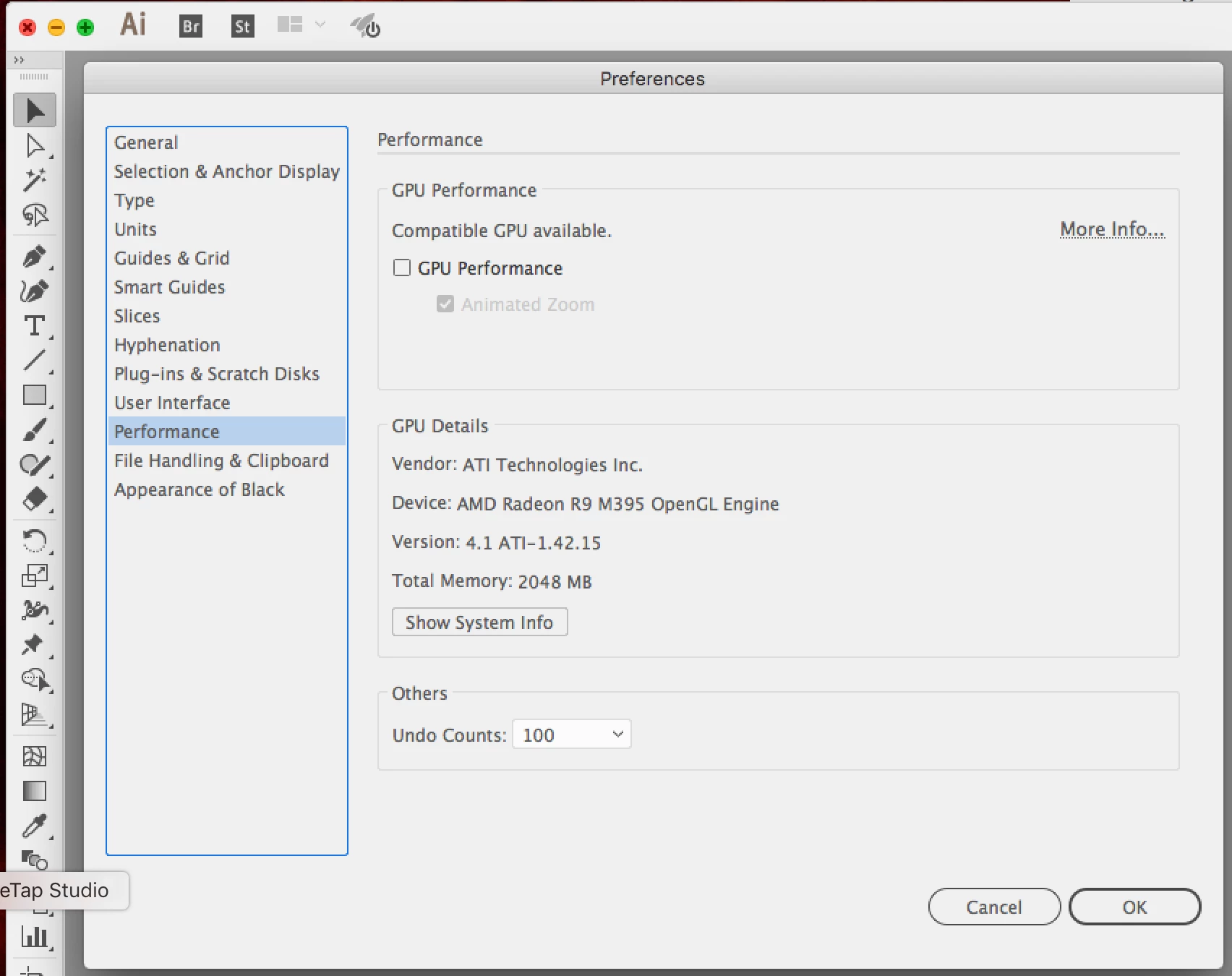Image resolution: width=1232 pixels, height=976 pixels.
Task: Enable the GPU Performance checkbox
Action: pyautogui.click(x=402, y=268)
